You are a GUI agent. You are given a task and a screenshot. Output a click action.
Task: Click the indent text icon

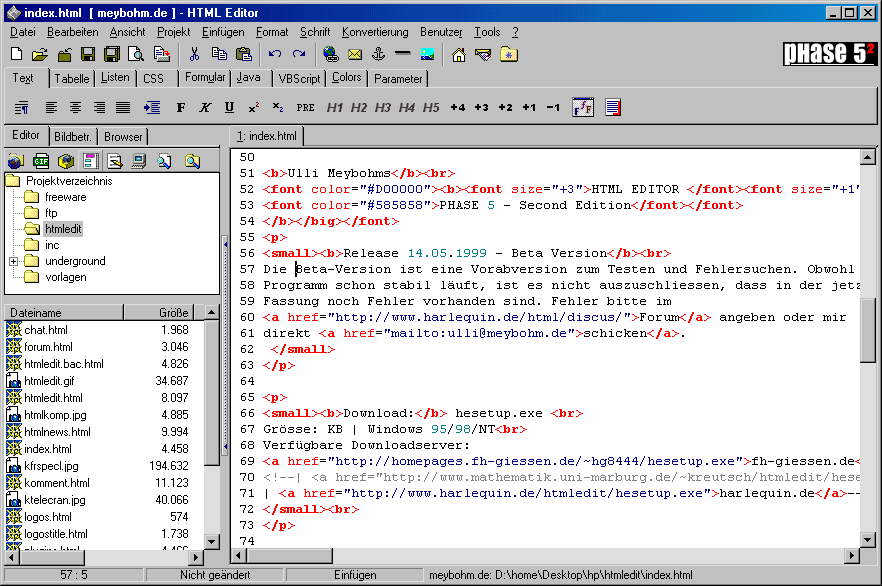click(x=152, y=107)
